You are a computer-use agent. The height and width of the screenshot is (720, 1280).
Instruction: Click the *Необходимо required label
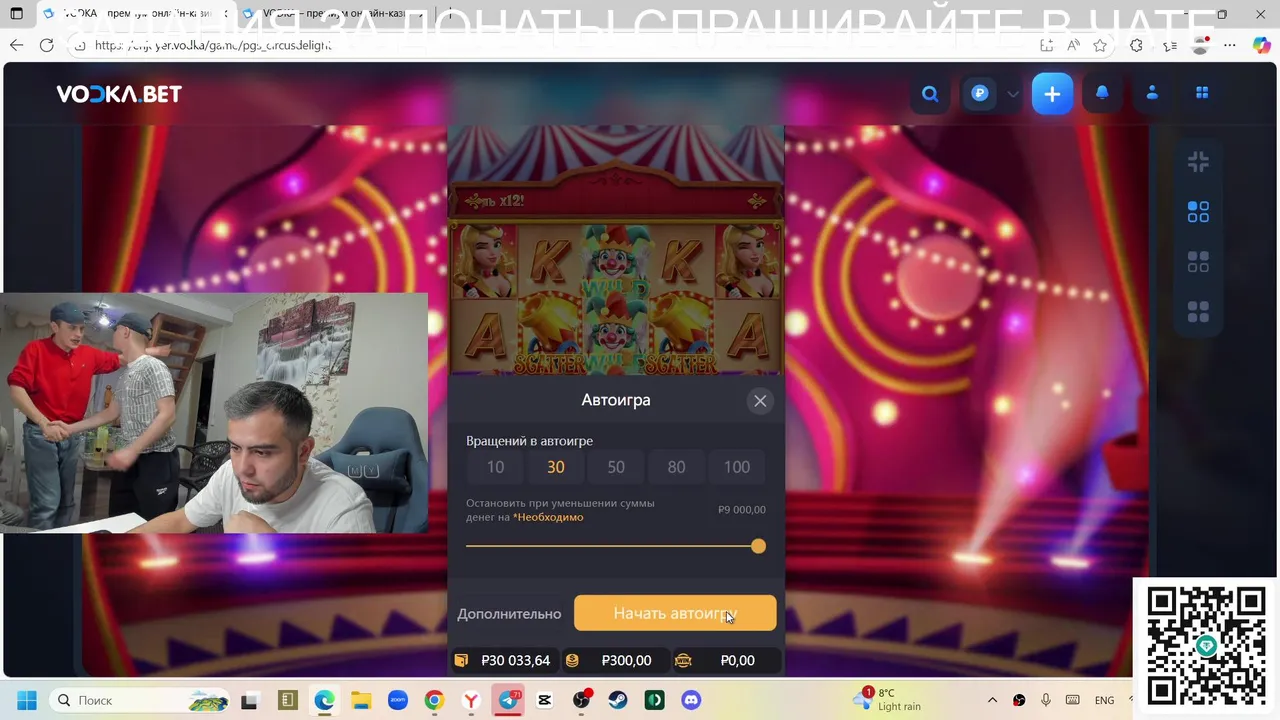point(548,517)
